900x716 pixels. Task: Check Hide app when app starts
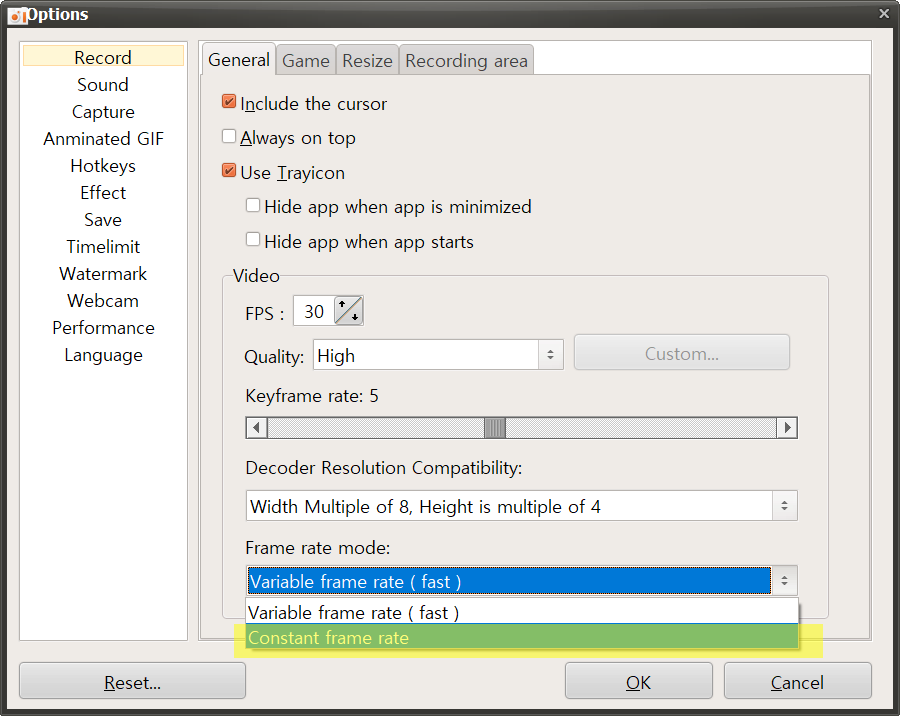253,240
